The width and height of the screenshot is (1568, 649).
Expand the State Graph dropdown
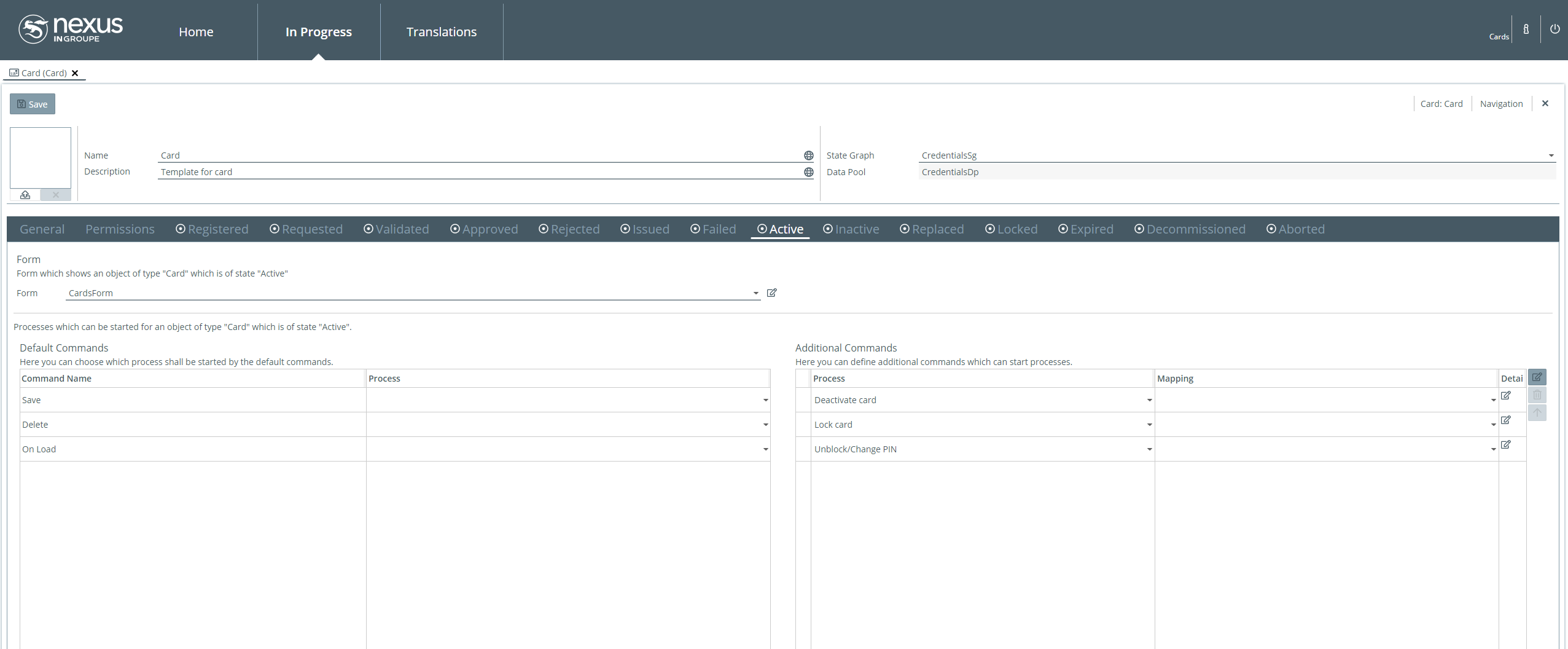tap(1551, 155)
